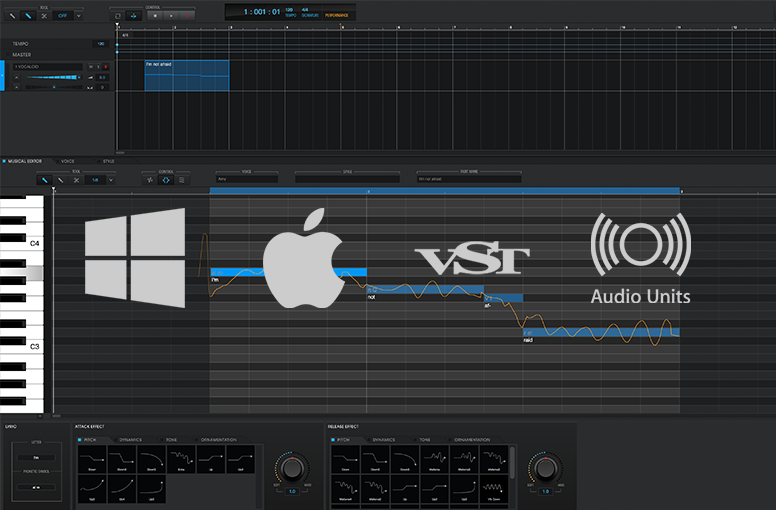Screen dimensions: 776x510
Task: Toggle auto-scroll button in top control group
Action: click(x=134, y=16)
